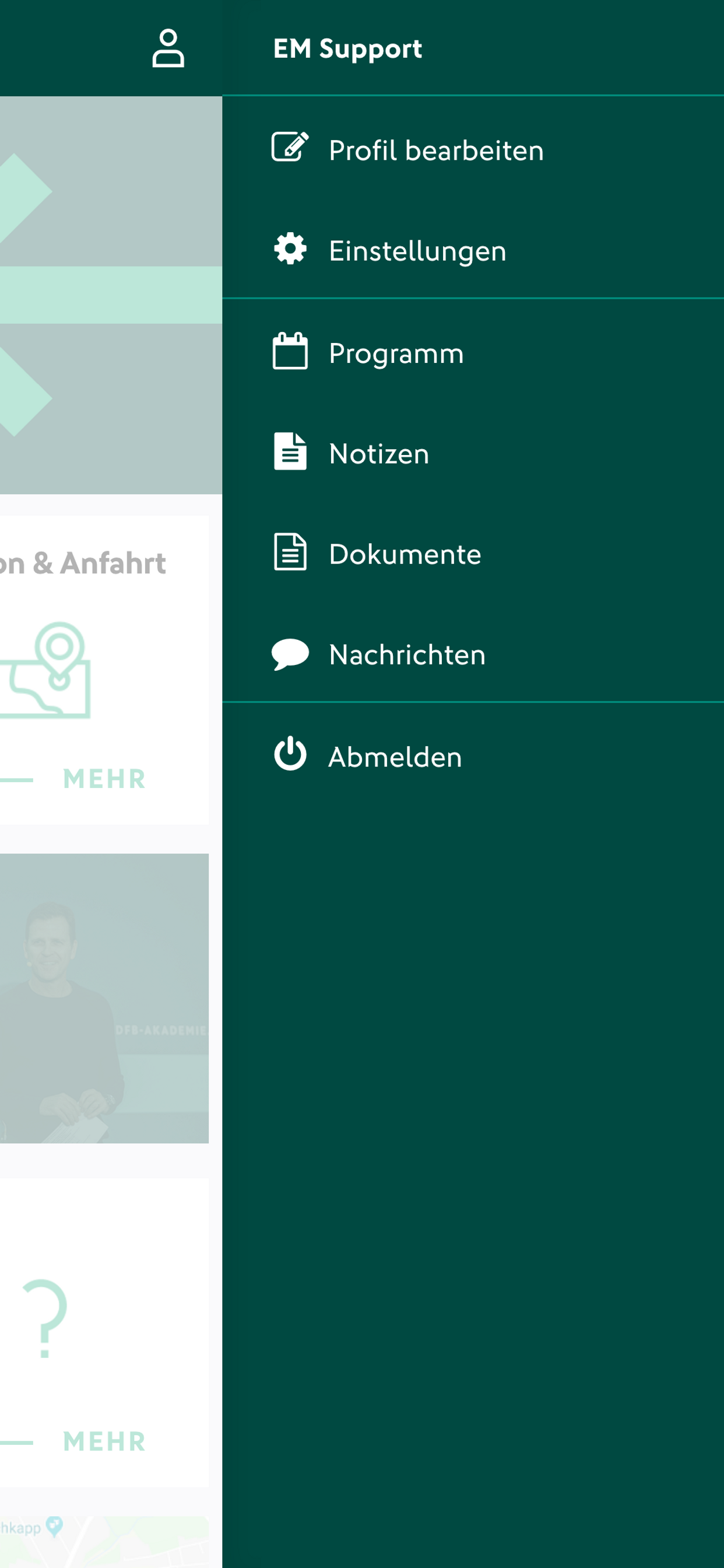Screen dimensions: 724x1568
Task: Log out via the Abmelden label
Action: pyautogui.click(x=395, y=757)
